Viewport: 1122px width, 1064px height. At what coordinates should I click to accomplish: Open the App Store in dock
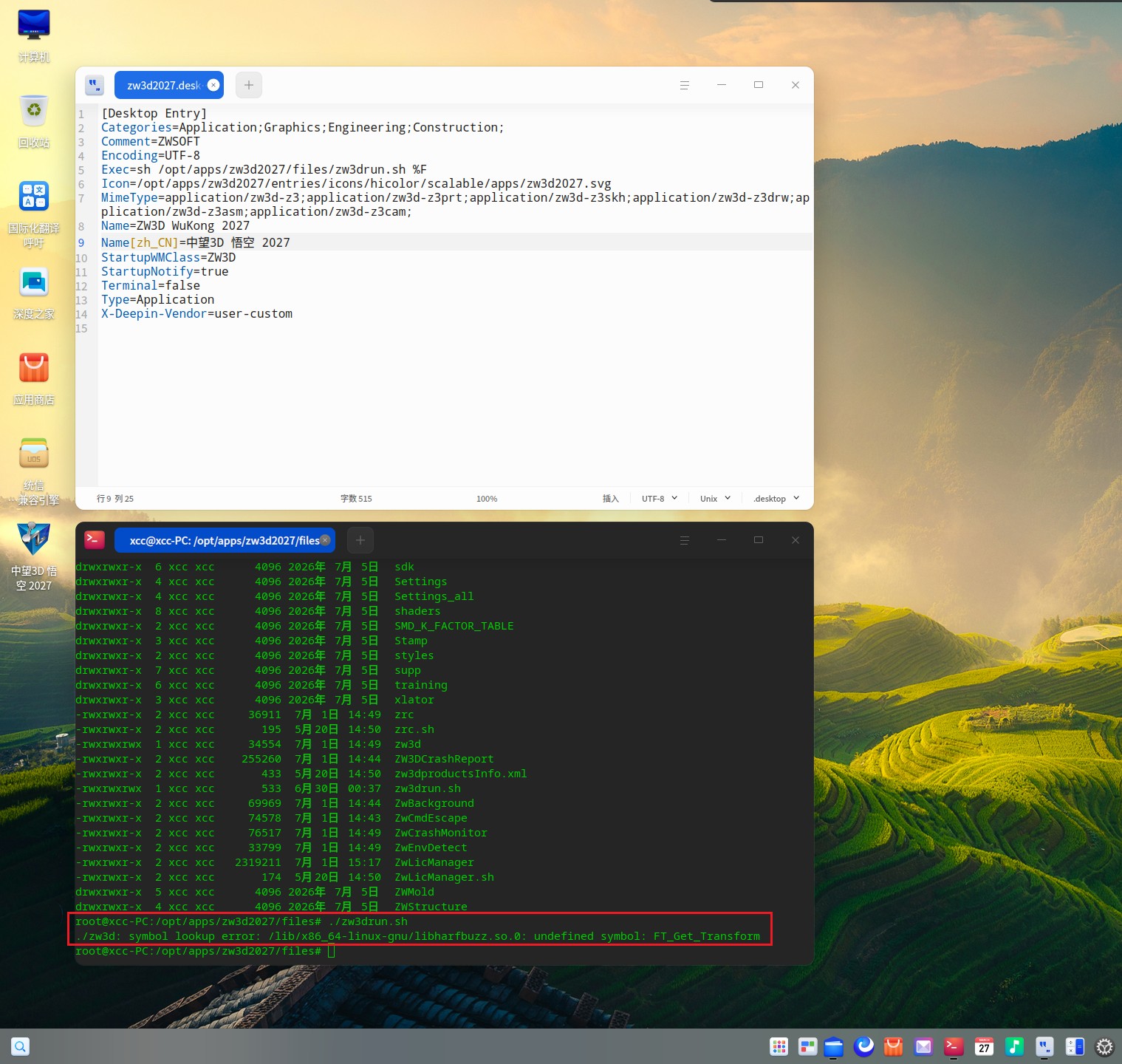click(894, 1046)
